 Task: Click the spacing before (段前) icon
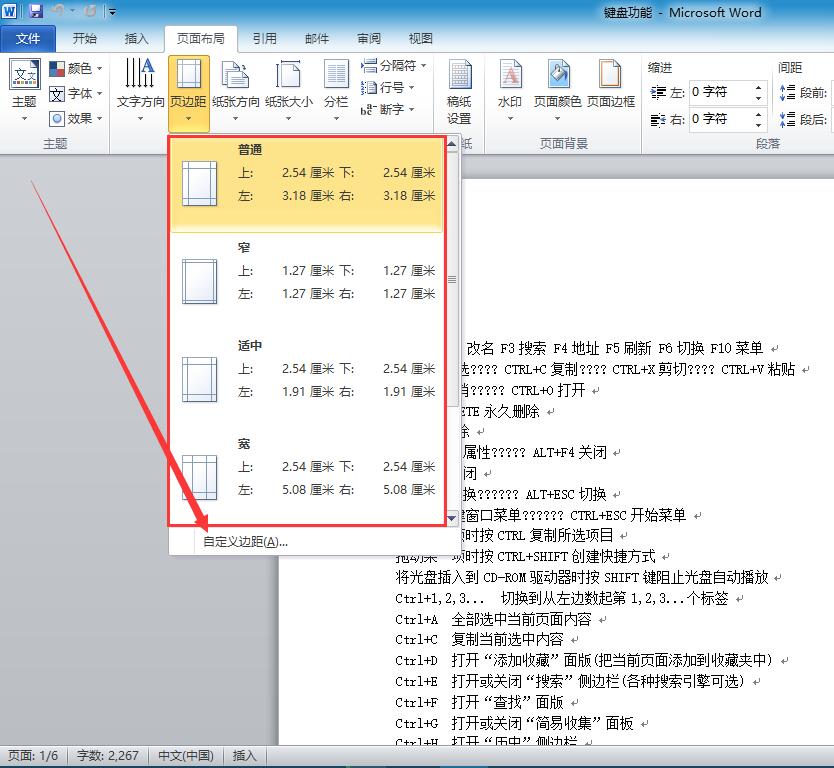coord(787,93)
